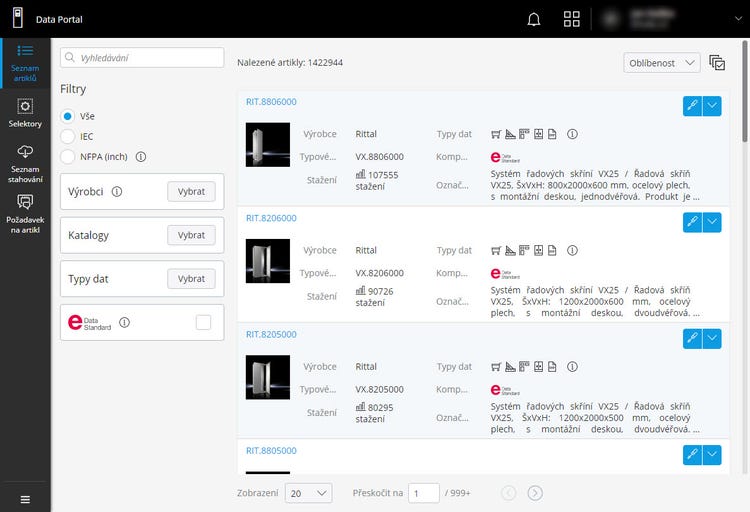Open Seznam stahování in the sidebar
Viewport: 750px width, 512px height.
pyautogui.click(x=25, y=160)
